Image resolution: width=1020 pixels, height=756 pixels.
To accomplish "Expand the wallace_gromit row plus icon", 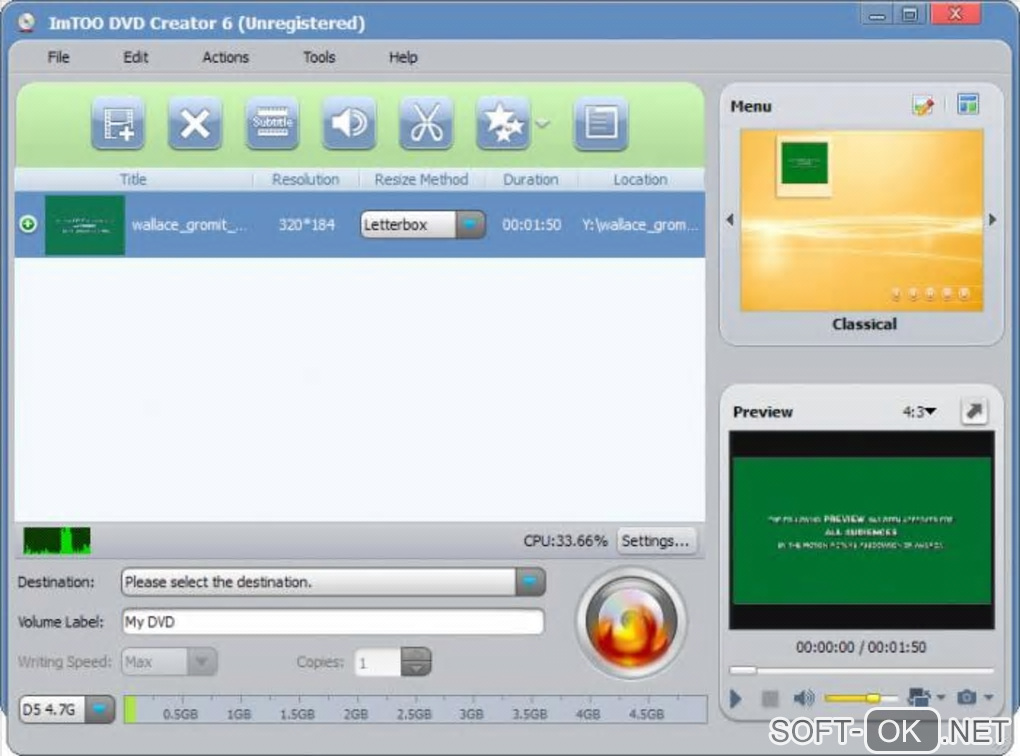I will tap(28, 224).
